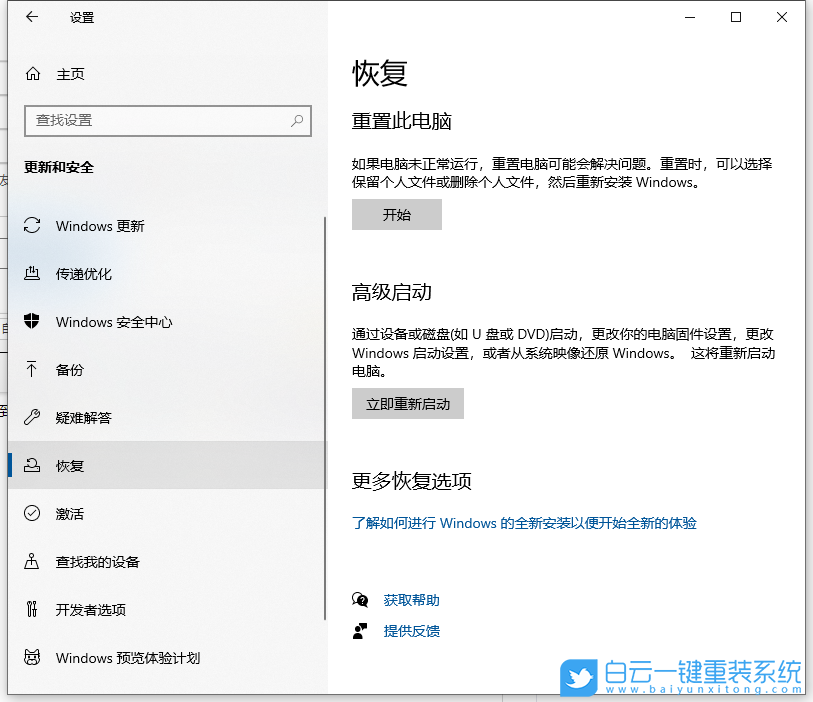The image size is (813, 702).
Task: Click the 查找设置 search box
Action: coord(167,120)
